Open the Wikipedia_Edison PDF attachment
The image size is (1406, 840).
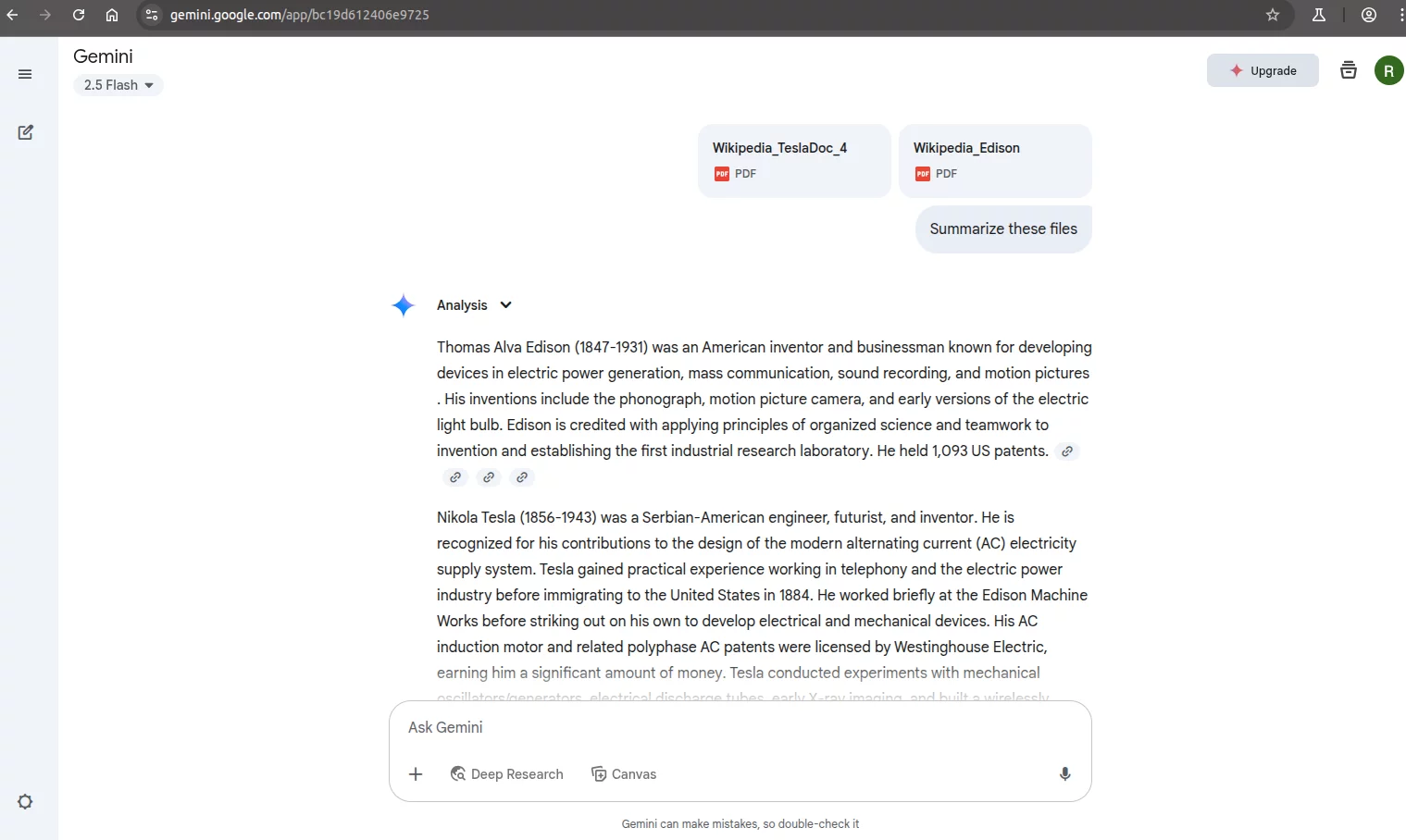(x=995, y=161)
